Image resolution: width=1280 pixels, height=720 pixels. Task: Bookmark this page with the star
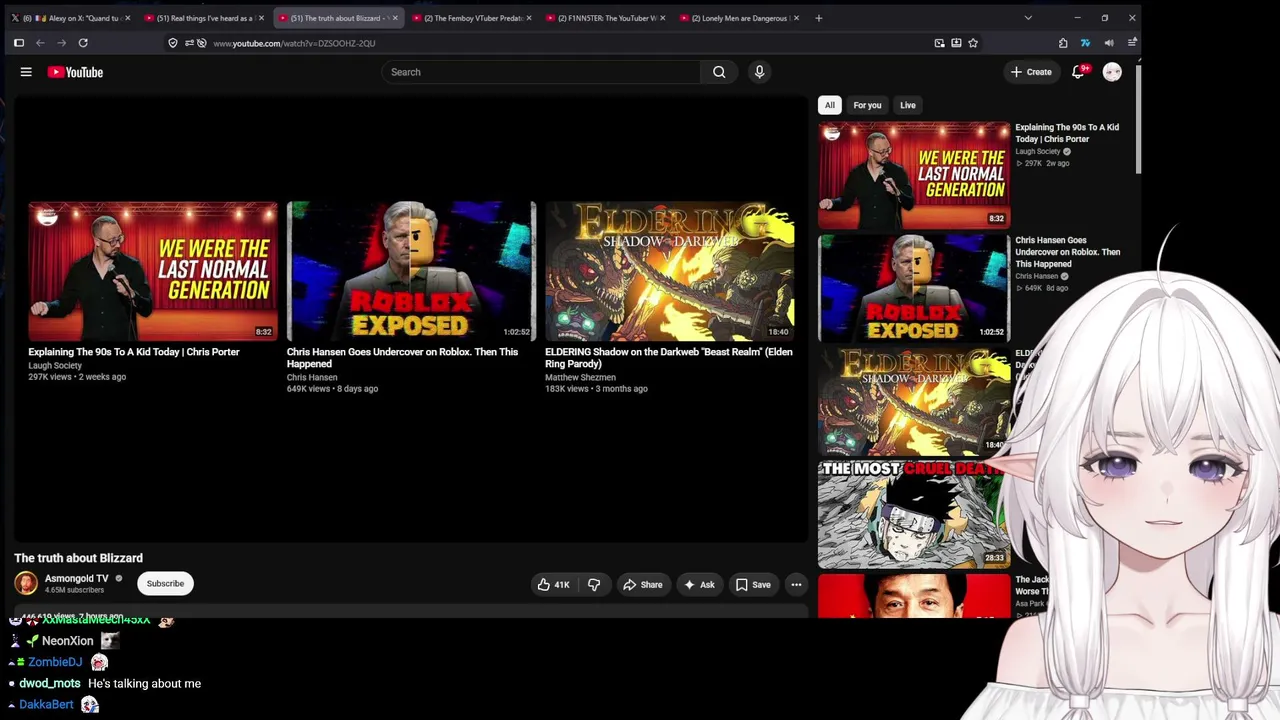(x=973, y=43)
